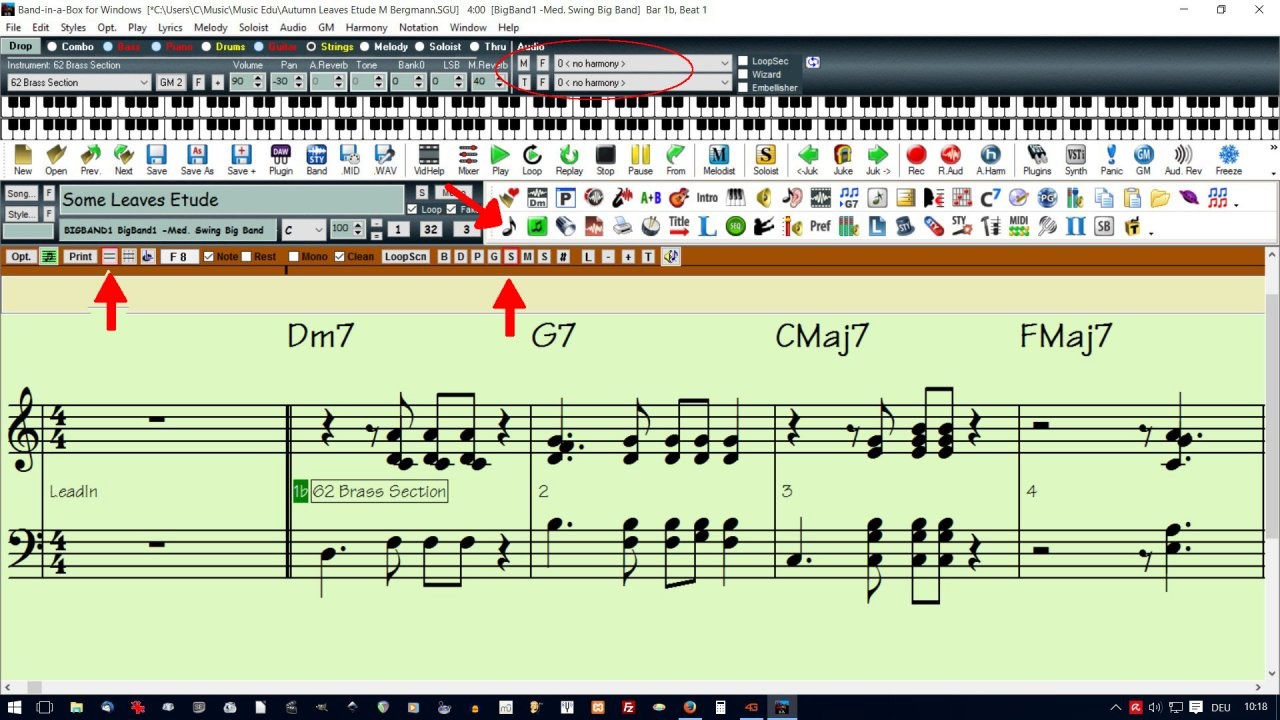Viewport: 1280px width, 720px height.
Task: Open Aud. Rev audio reverb settings
Action: 1183,160
